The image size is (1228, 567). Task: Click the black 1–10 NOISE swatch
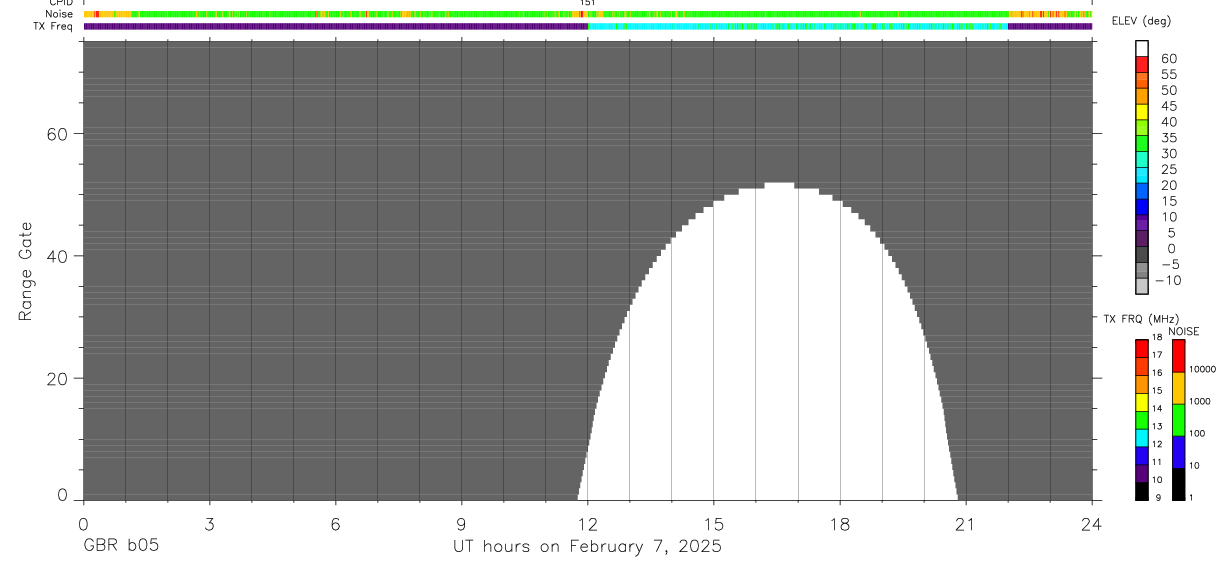(1178, 484)
